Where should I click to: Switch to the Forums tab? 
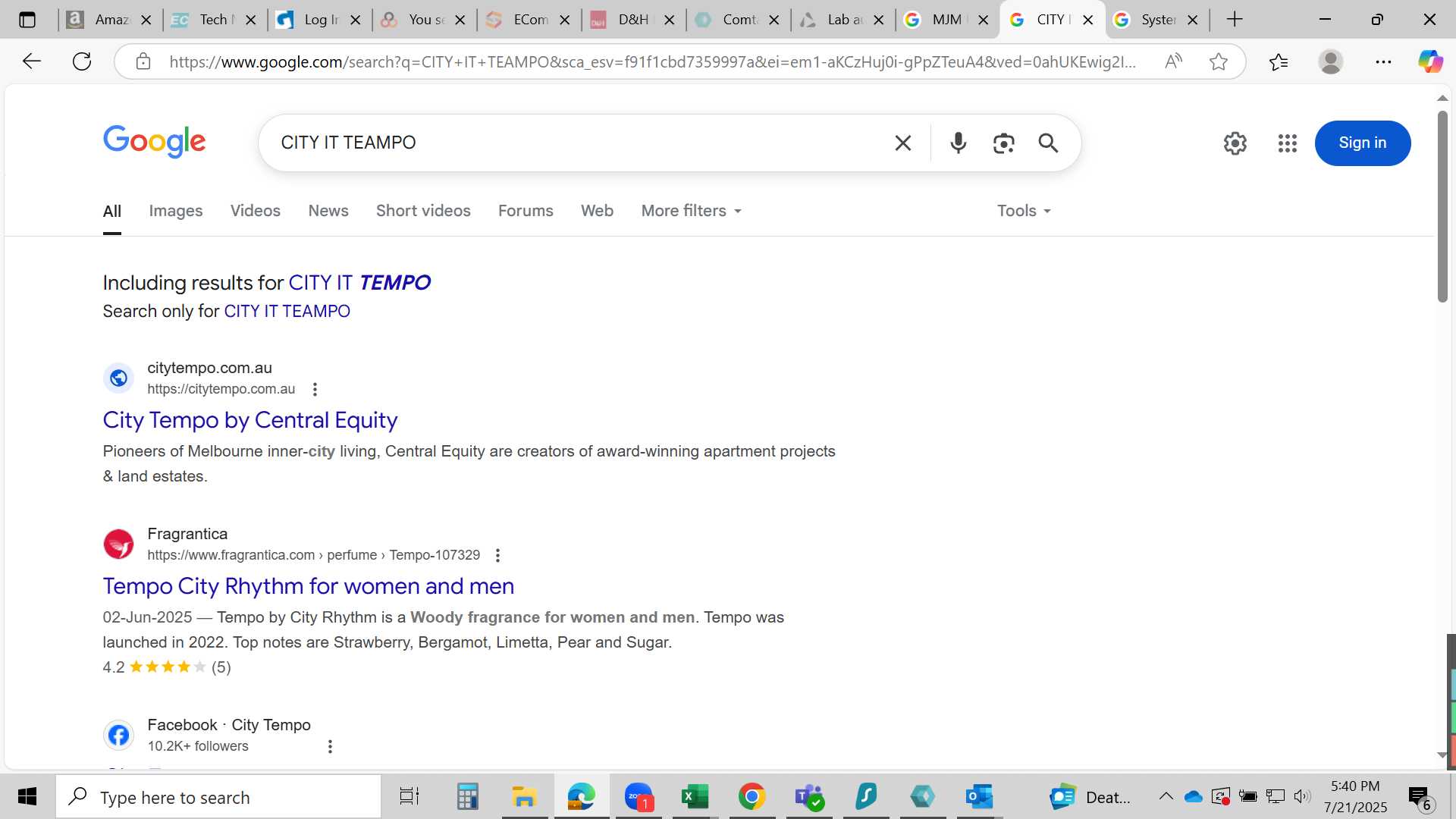click(x=526, y=211)
